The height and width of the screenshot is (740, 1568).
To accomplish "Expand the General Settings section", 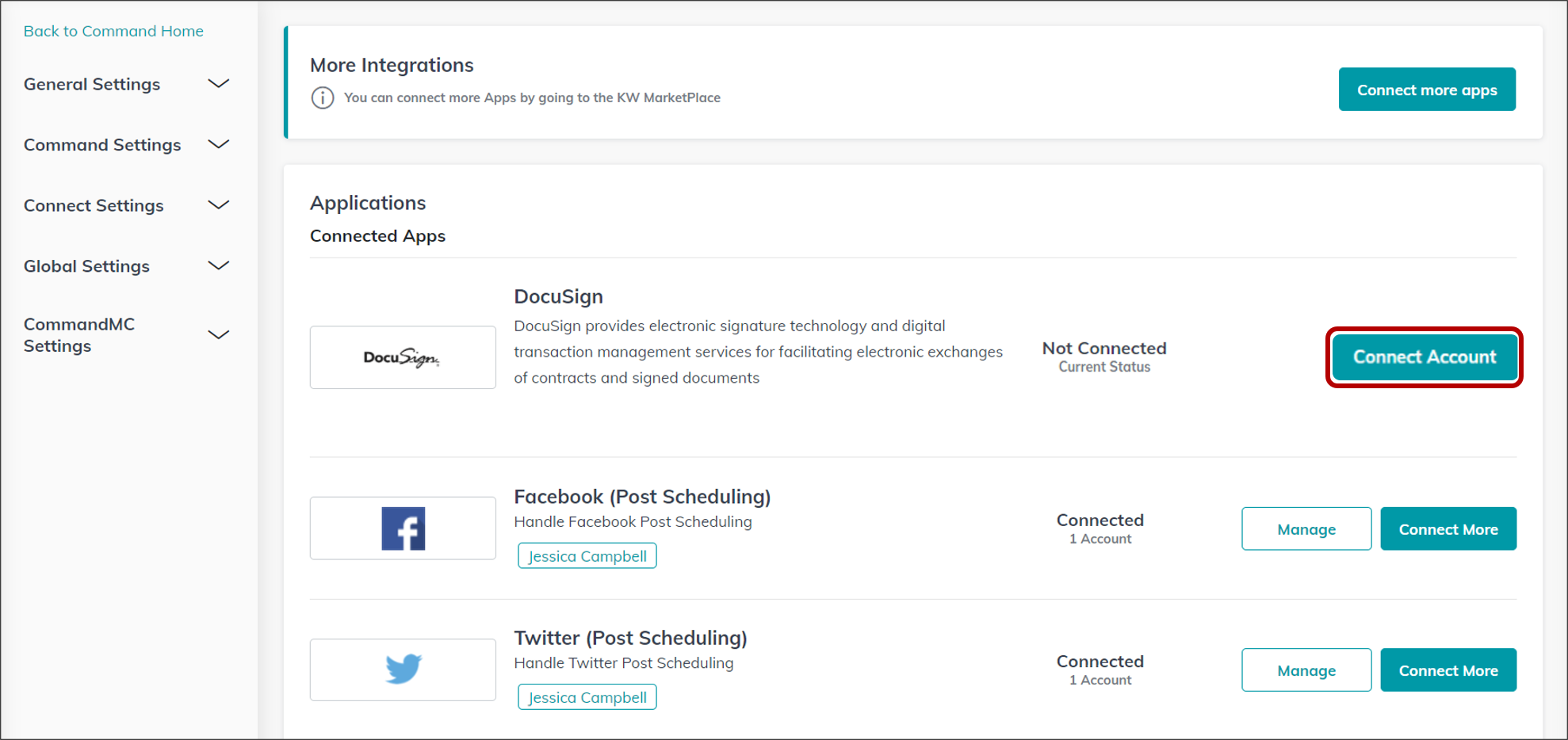I will (x=219, y=84).
